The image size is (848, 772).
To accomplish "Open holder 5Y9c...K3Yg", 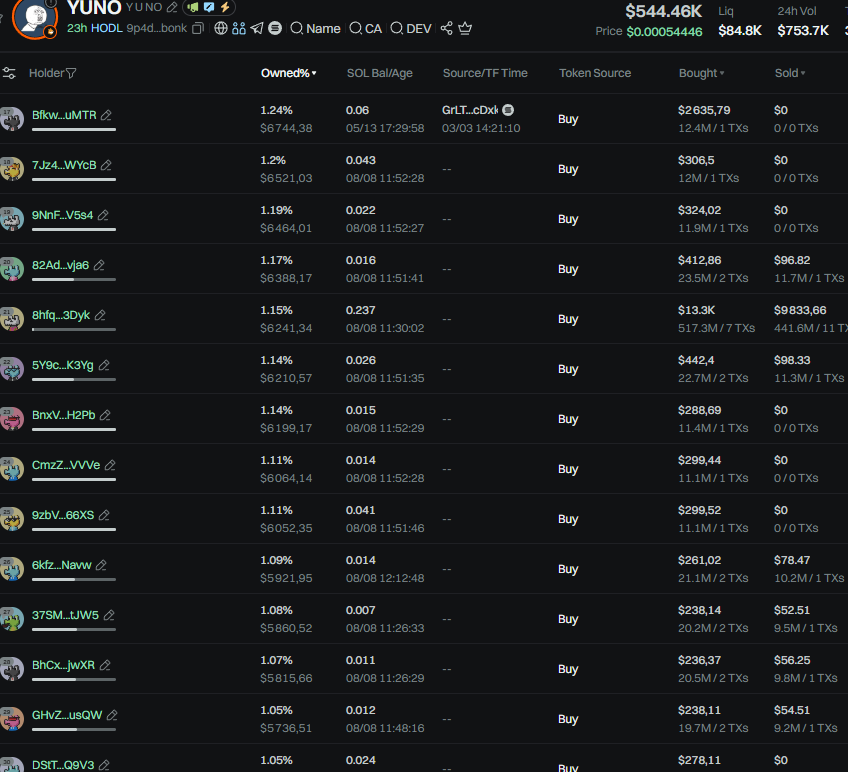I will point(62,365).
